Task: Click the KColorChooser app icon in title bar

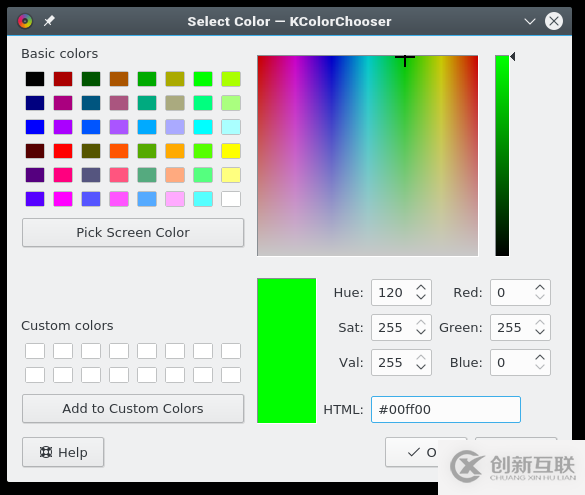Action: click(25, 21)
